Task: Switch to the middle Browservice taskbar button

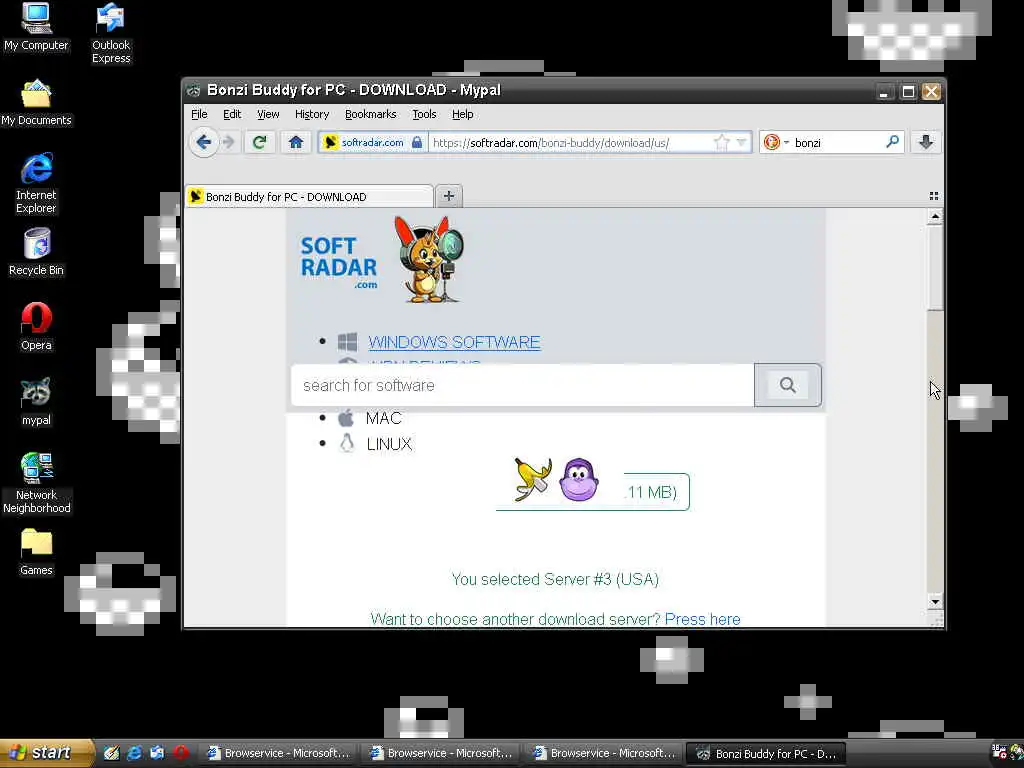Action: point(441,754)
